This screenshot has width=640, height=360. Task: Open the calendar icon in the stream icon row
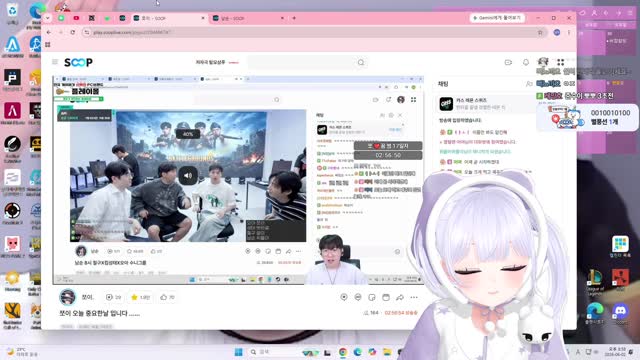point(386,297)
